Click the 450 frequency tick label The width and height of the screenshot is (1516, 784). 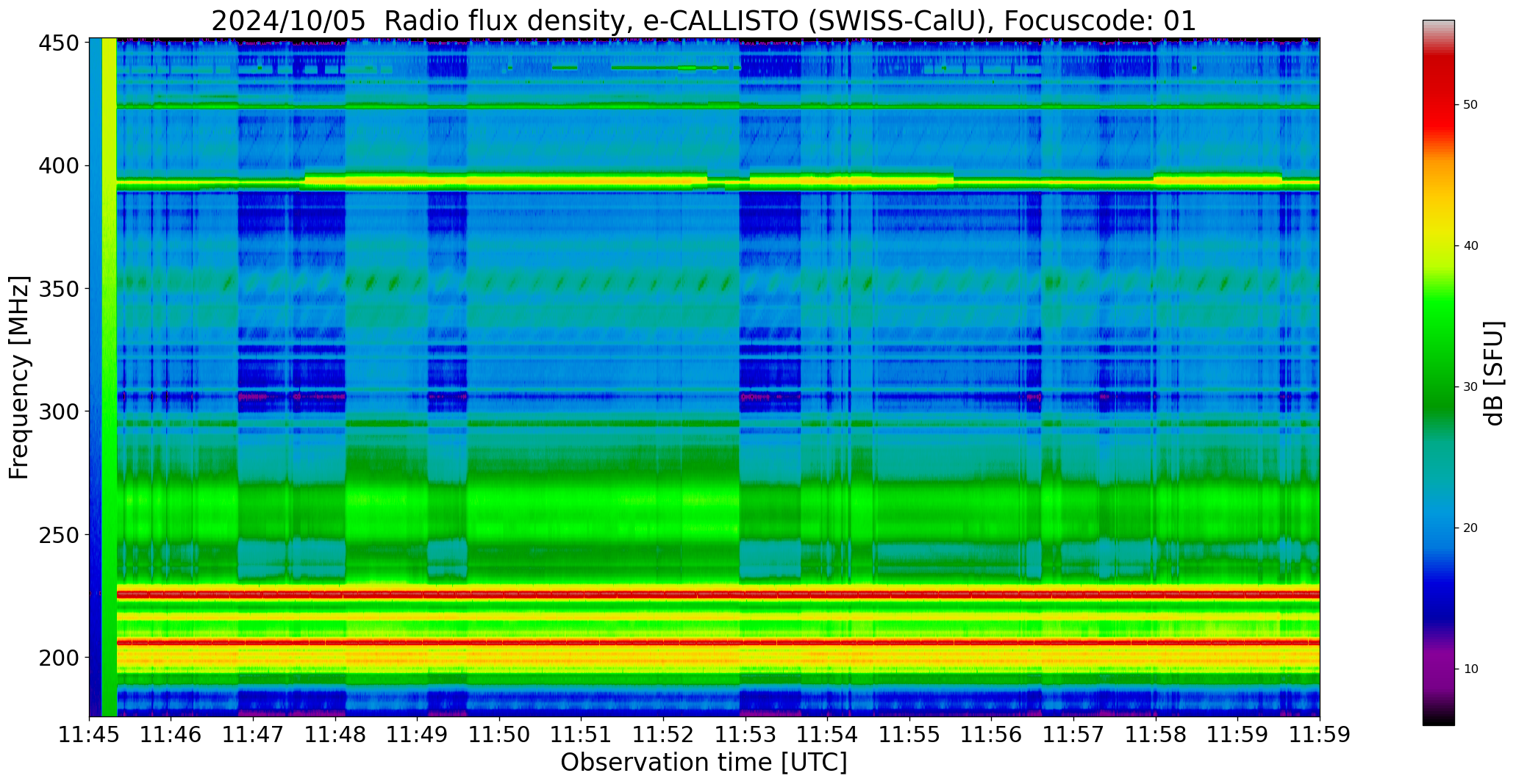point(59,43)
